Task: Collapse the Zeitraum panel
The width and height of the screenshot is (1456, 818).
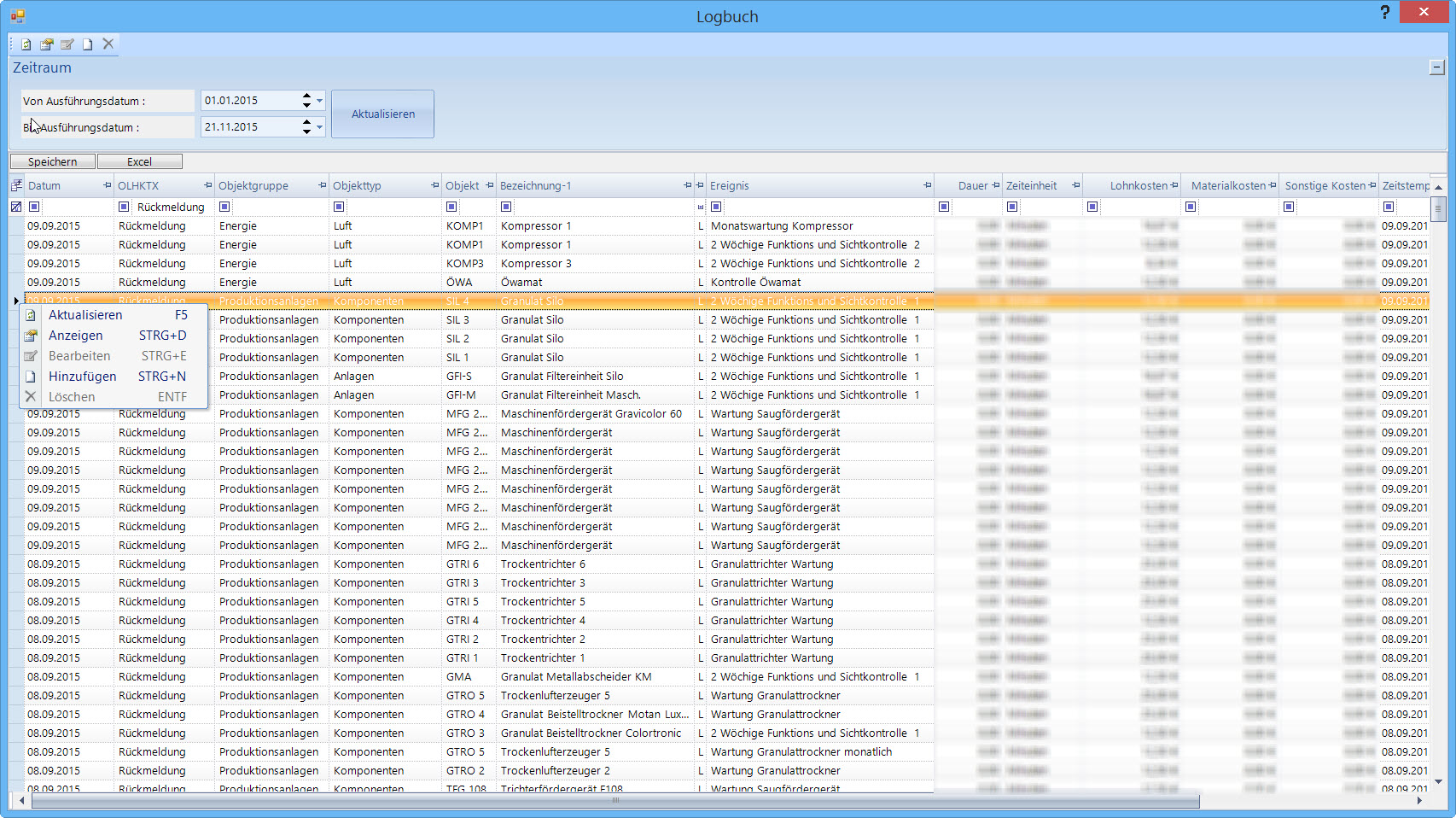Action: [x=1437, y=67]
